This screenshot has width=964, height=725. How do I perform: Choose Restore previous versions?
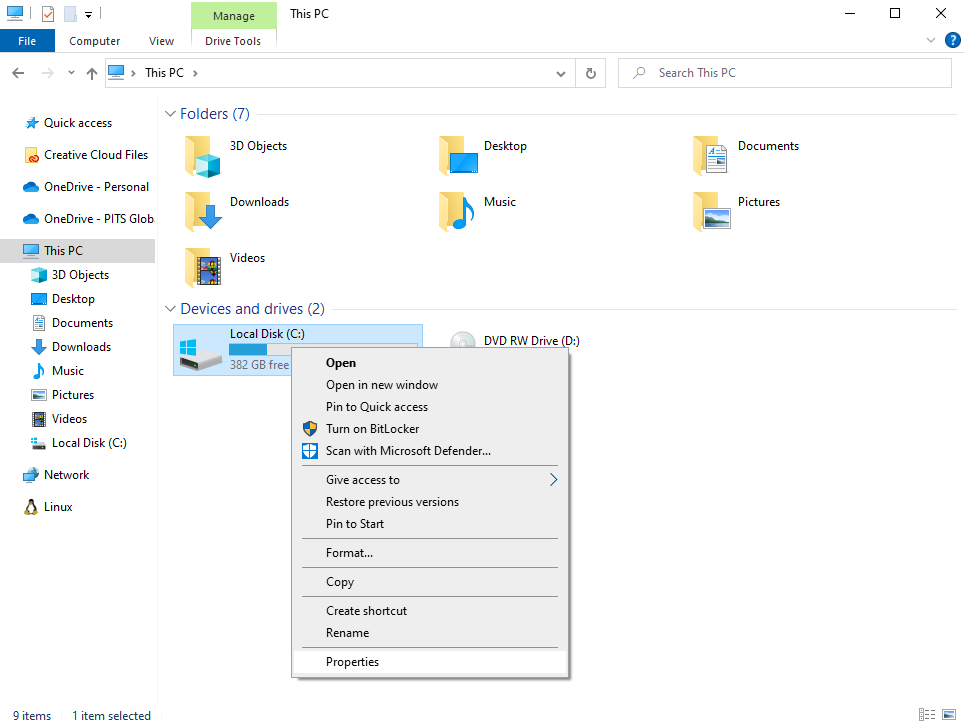tap(430, 502)
